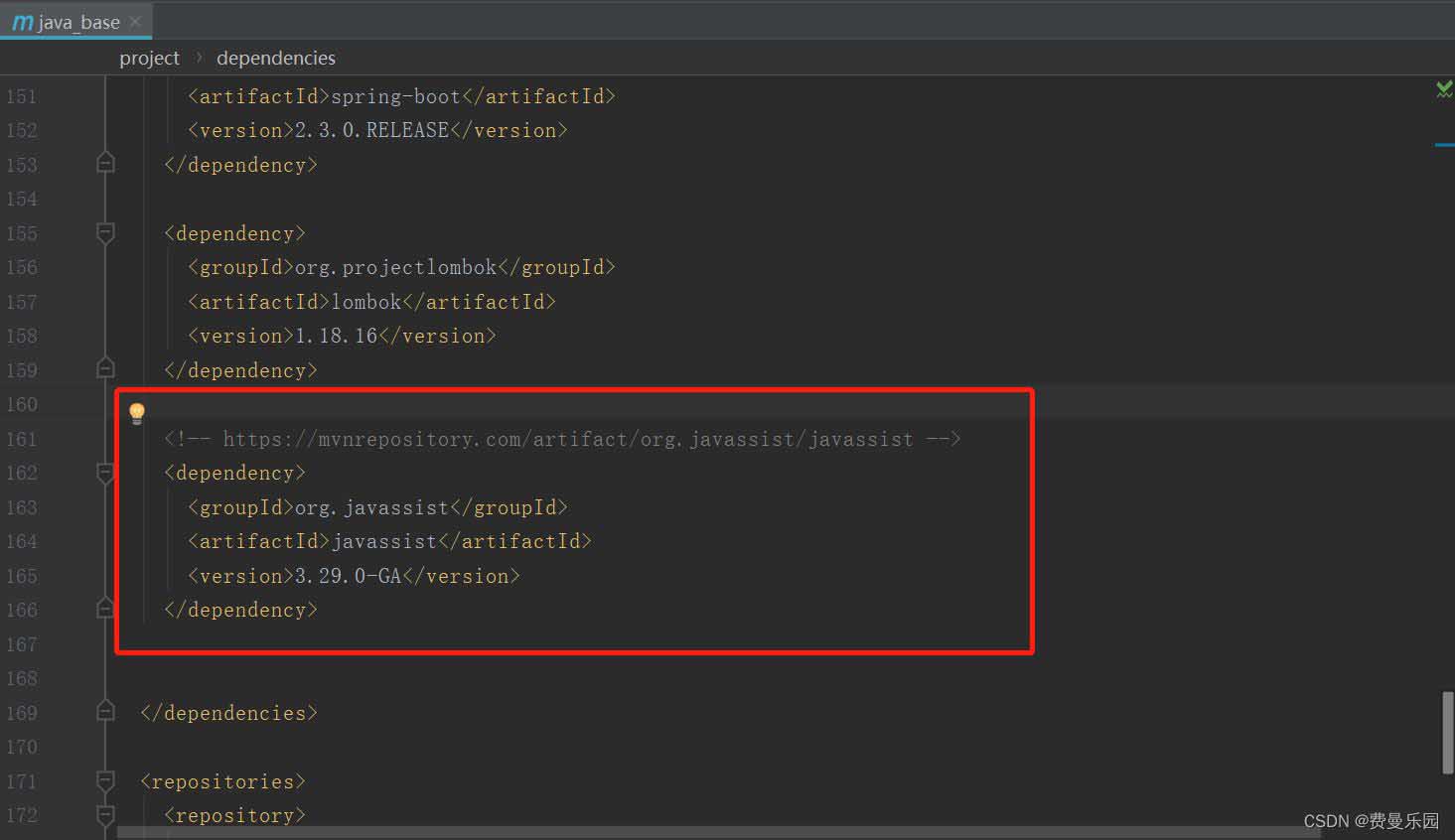Click the </dependency> tag on line 166
Image resolution: width=1455 pixels, height=840 pixels.
click(x=240, y=610)
